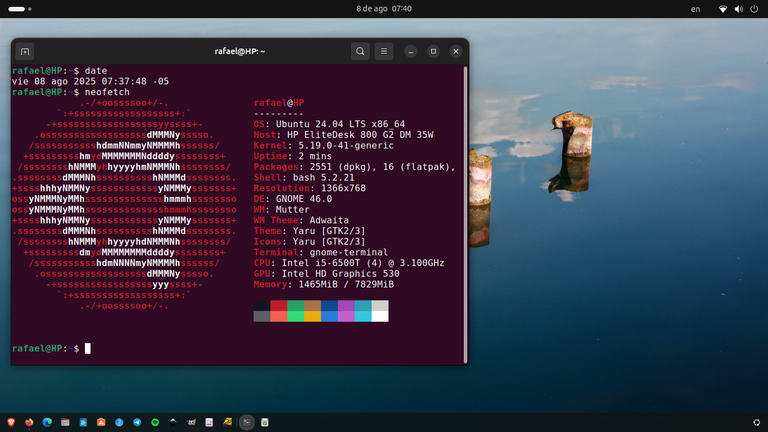Click the dark blue swatch in top row

(x=329, y=306)
